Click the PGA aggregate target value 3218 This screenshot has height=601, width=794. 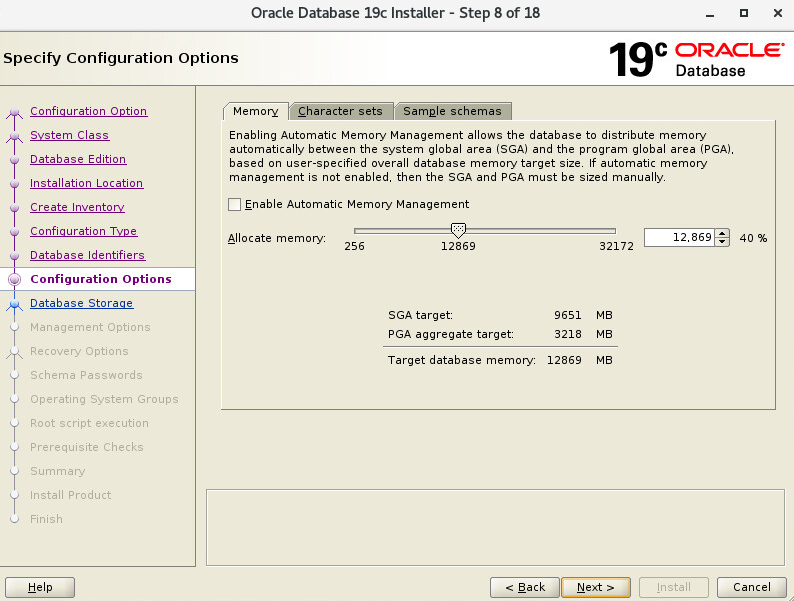[x=568, y=334]
